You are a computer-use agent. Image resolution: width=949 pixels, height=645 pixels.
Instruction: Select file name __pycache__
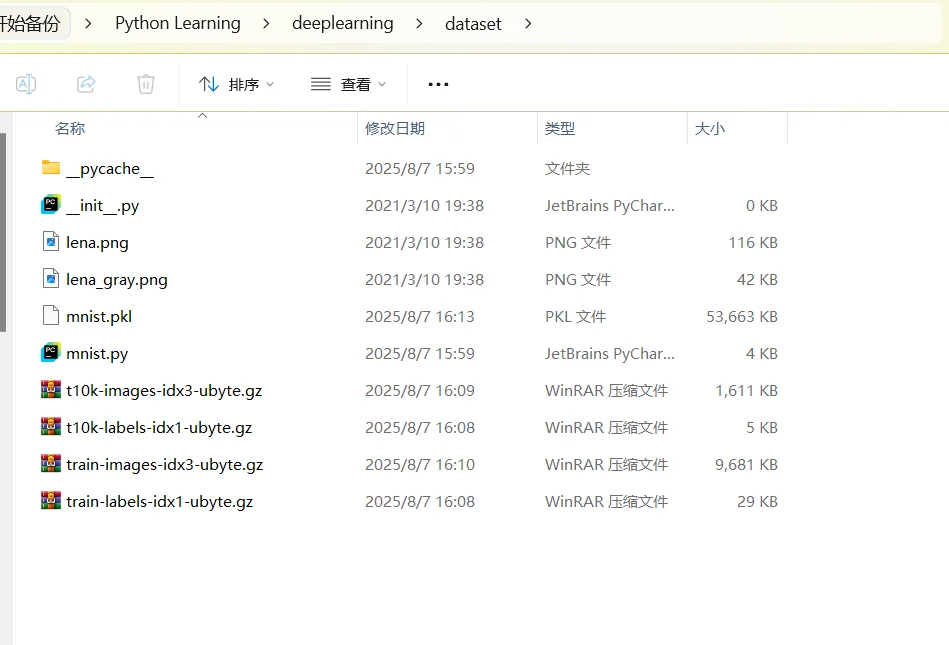110,169
